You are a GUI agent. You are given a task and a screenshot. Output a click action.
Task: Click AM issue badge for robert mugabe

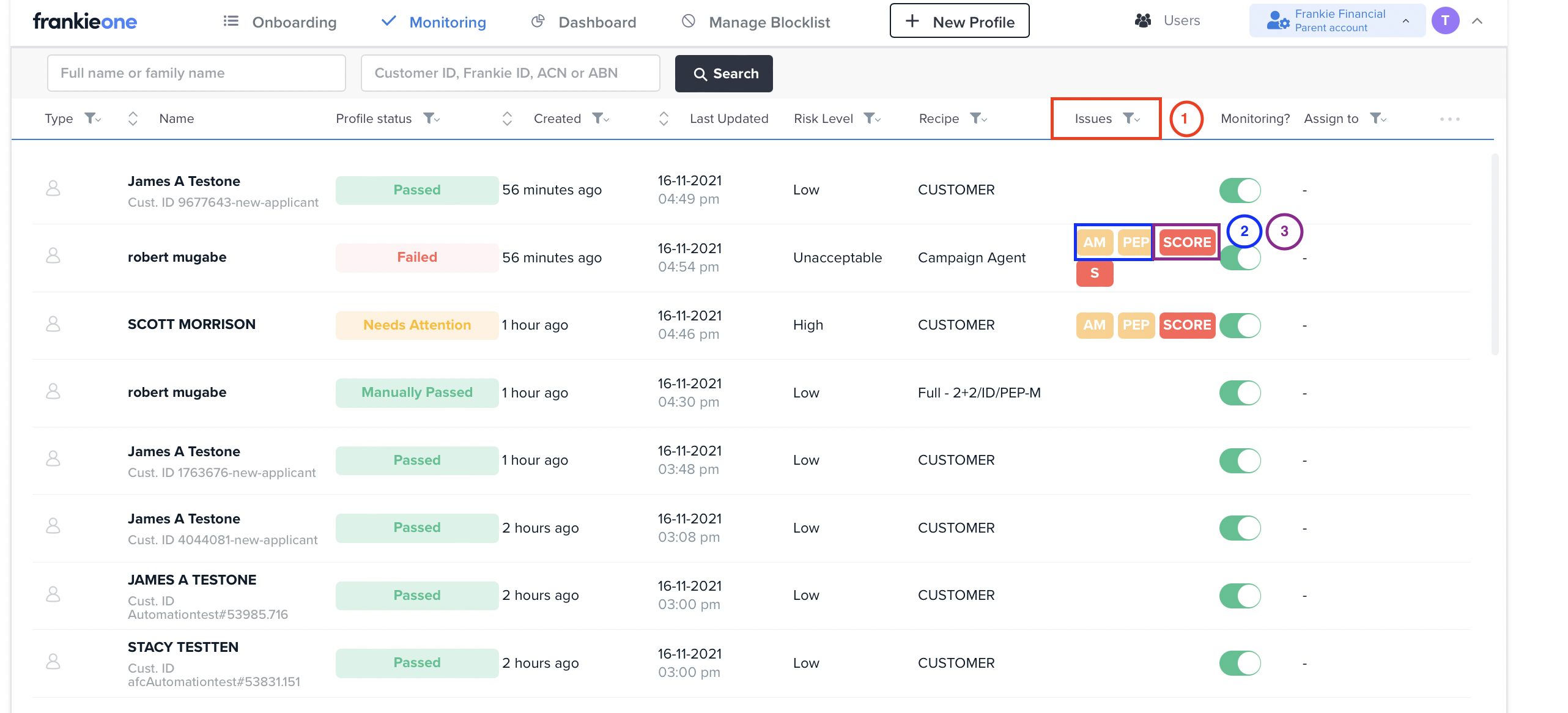point(1095,242)
